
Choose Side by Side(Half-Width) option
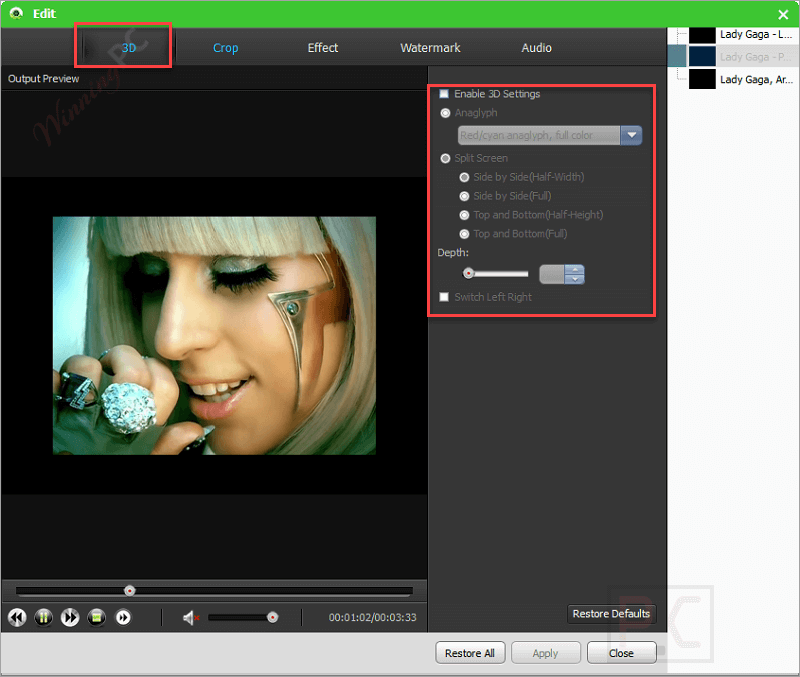[464, 177]
